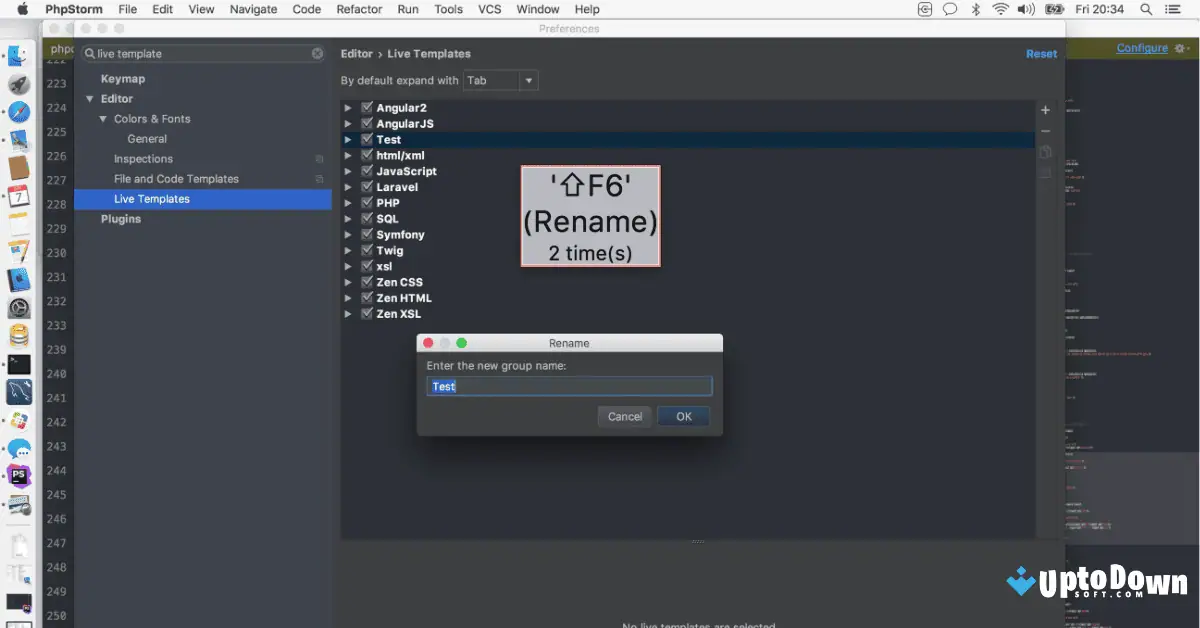Select the group name input field
This screenshot has width=1200, height=628.
coord(569,386)
